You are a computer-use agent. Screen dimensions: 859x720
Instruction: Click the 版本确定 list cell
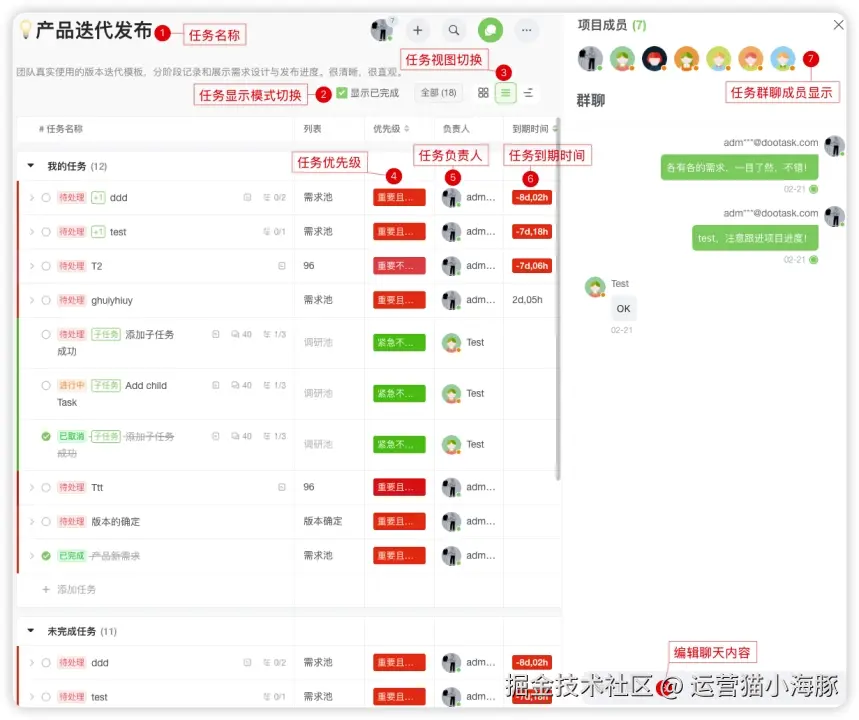click(323, 521)
